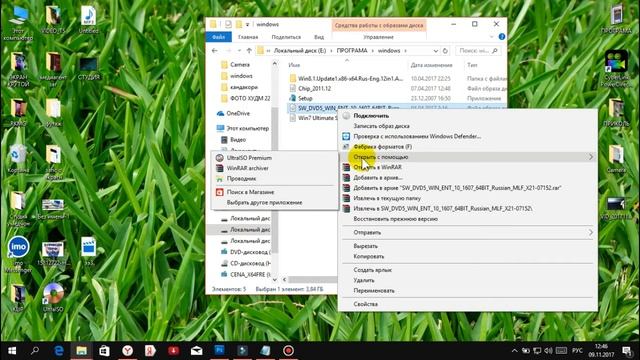
Task: Open the Recycle Bin desktop icon
Action: [x=18, y=158]
